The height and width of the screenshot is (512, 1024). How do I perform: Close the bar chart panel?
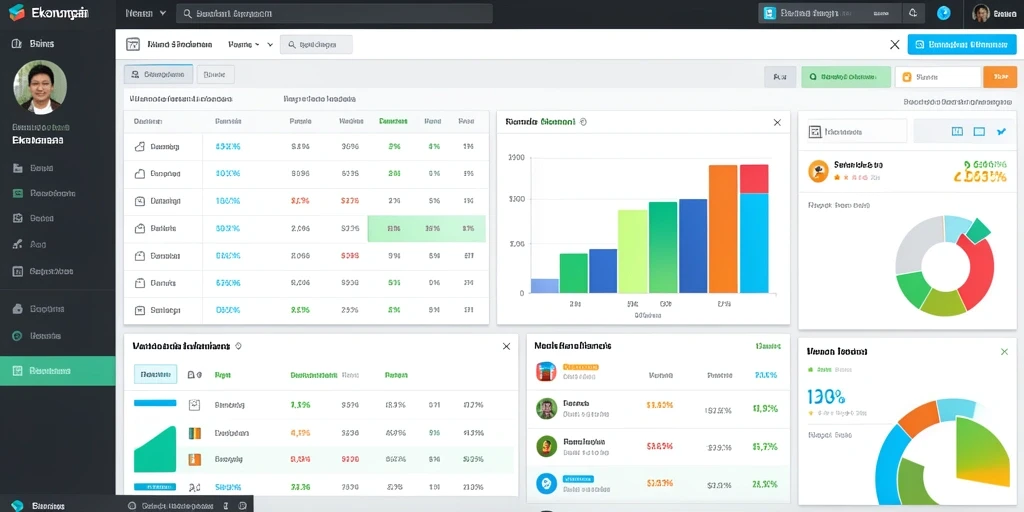(776, 122)
